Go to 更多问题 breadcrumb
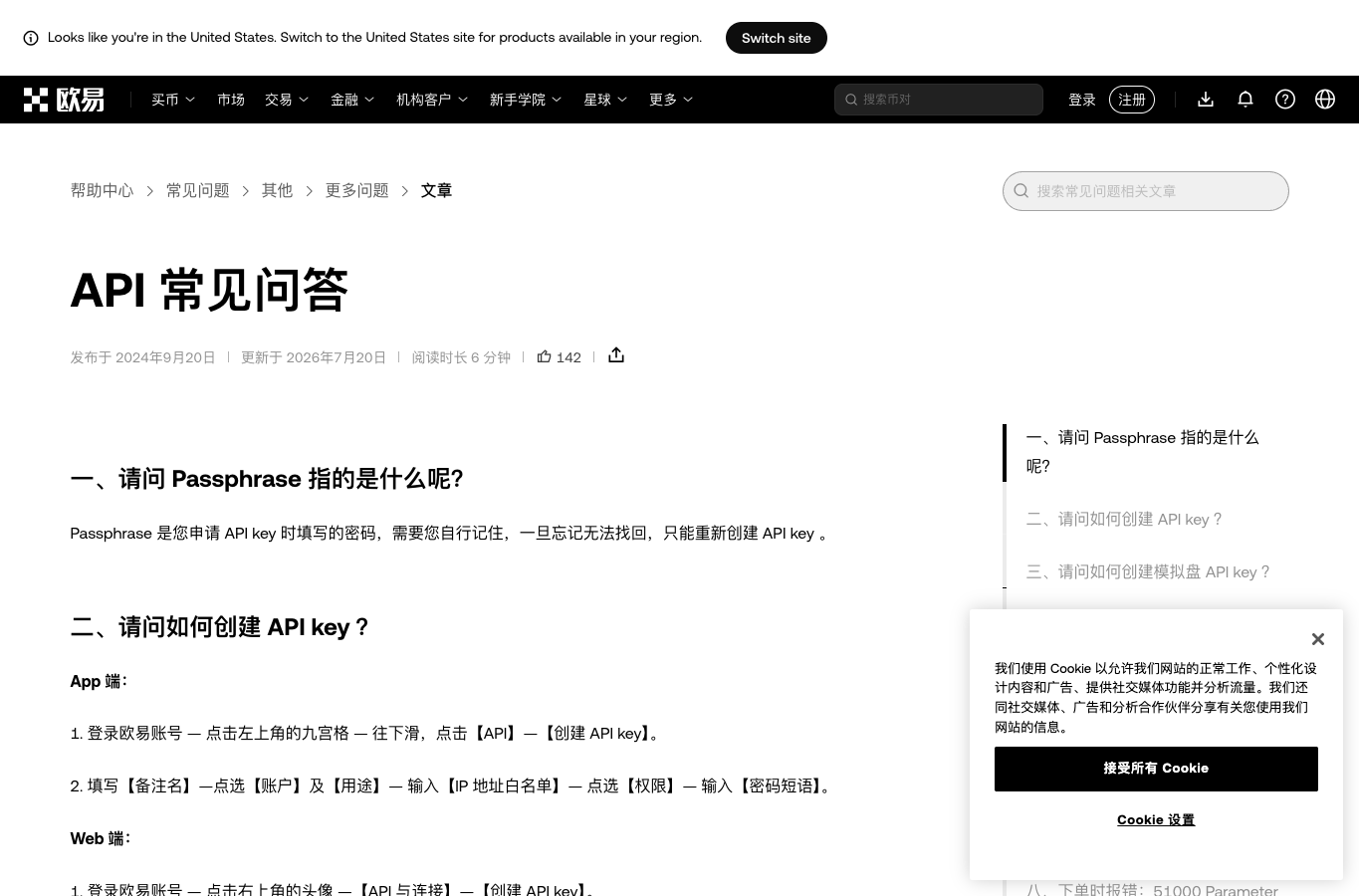Image resolution: width=1359 pixels, height=896 pixels. point(356,190)
